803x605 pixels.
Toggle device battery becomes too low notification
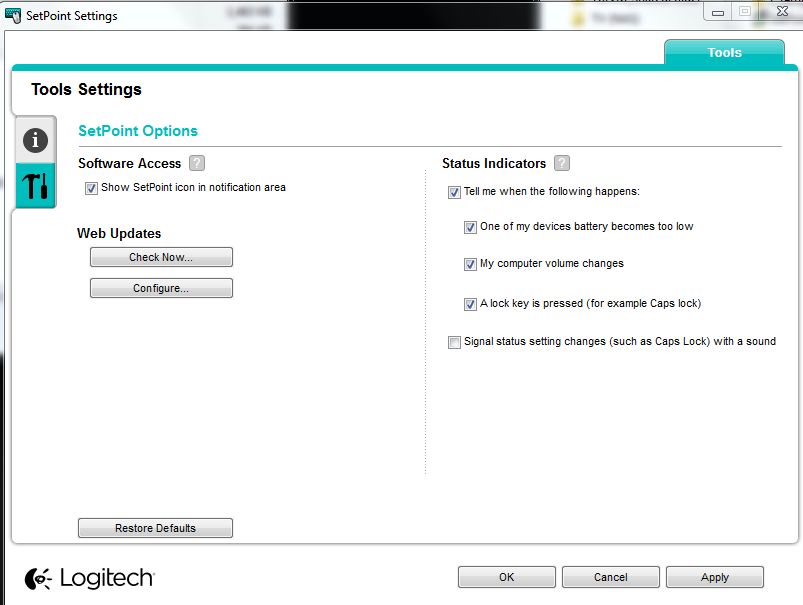pos(470,227)
